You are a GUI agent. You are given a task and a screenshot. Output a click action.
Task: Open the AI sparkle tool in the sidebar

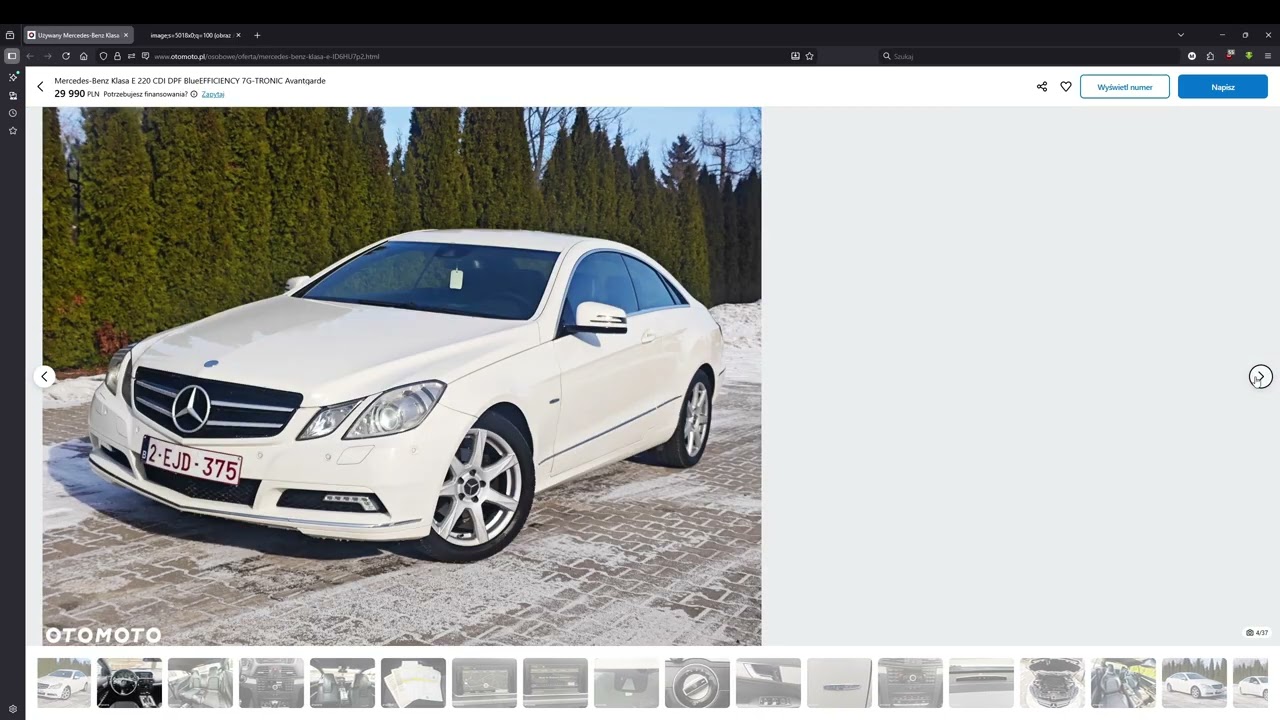click(x=13, y=77)
